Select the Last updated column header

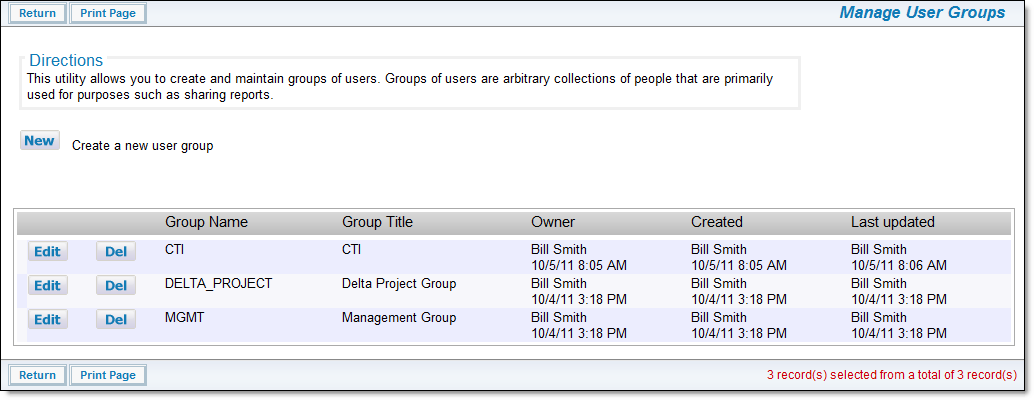click(893, 222)
